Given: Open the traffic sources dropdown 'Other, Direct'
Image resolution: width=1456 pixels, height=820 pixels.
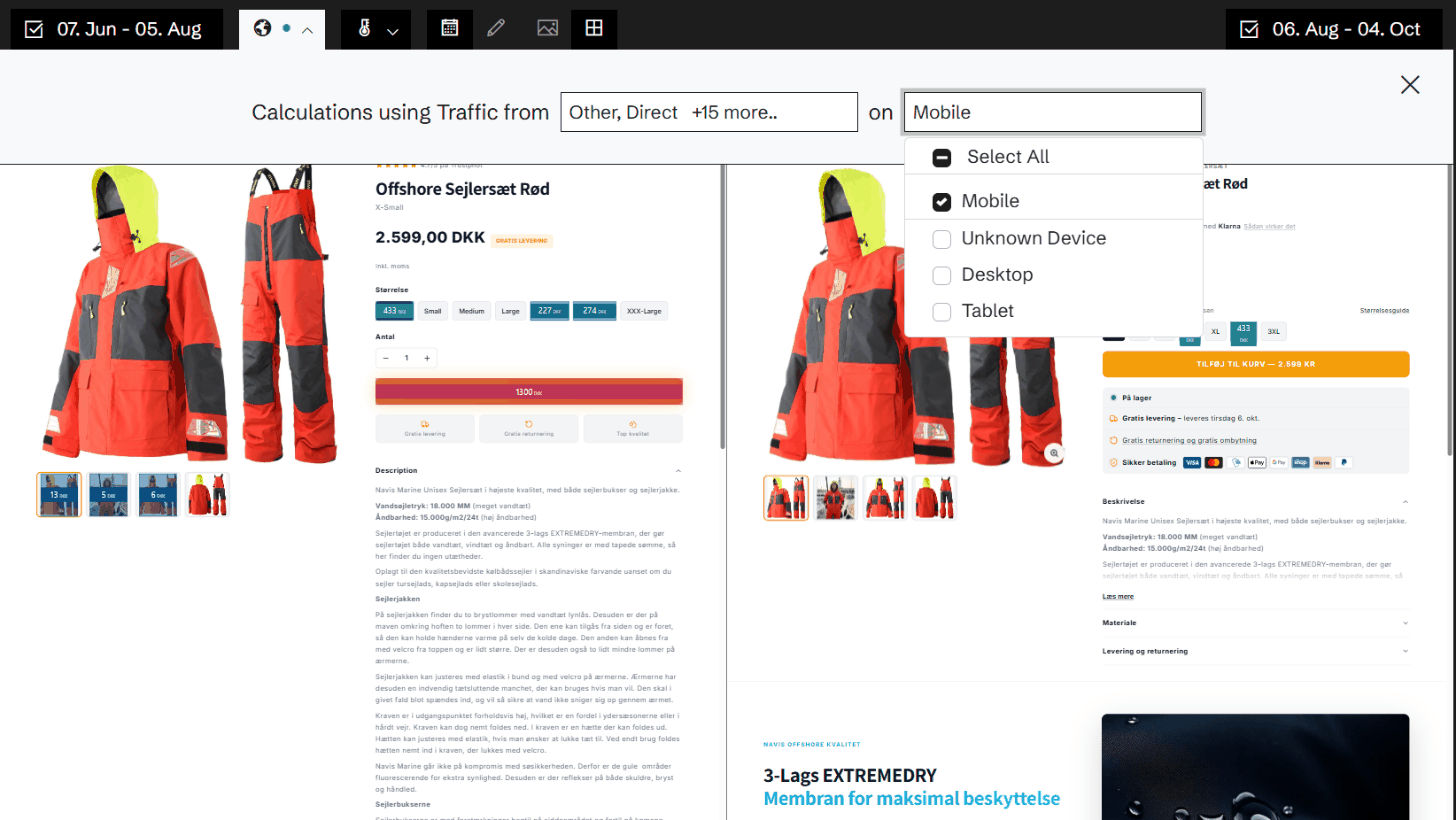Looking at the screenshot, I should 709,112.
